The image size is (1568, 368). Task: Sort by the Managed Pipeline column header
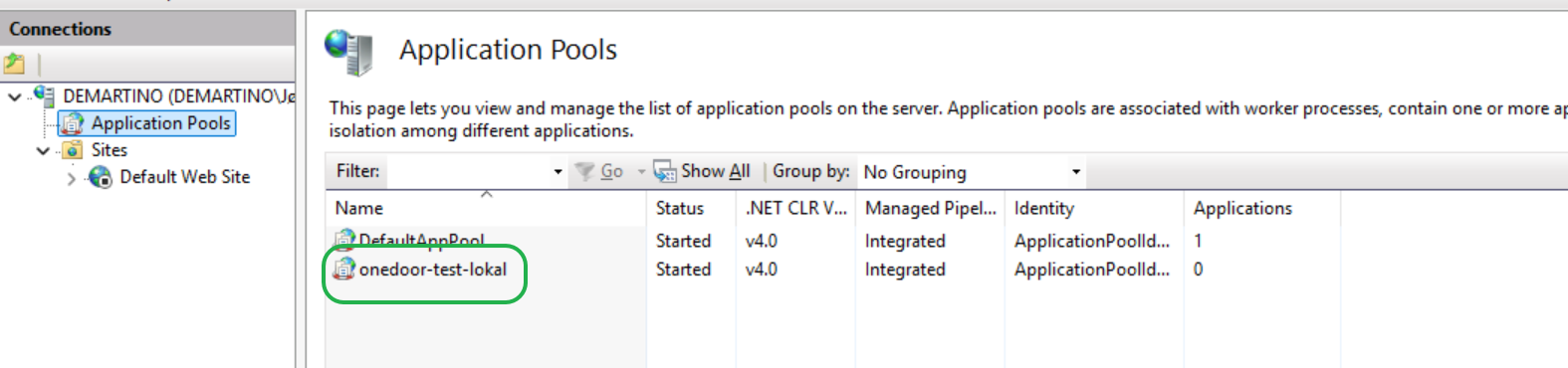click(x=930, y=208)
